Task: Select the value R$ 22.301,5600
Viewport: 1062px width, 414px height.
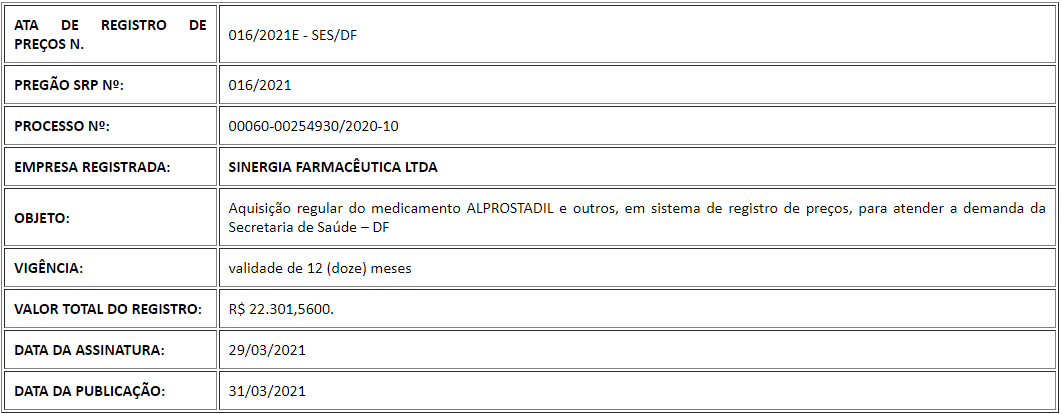Action: click(281, 309)
